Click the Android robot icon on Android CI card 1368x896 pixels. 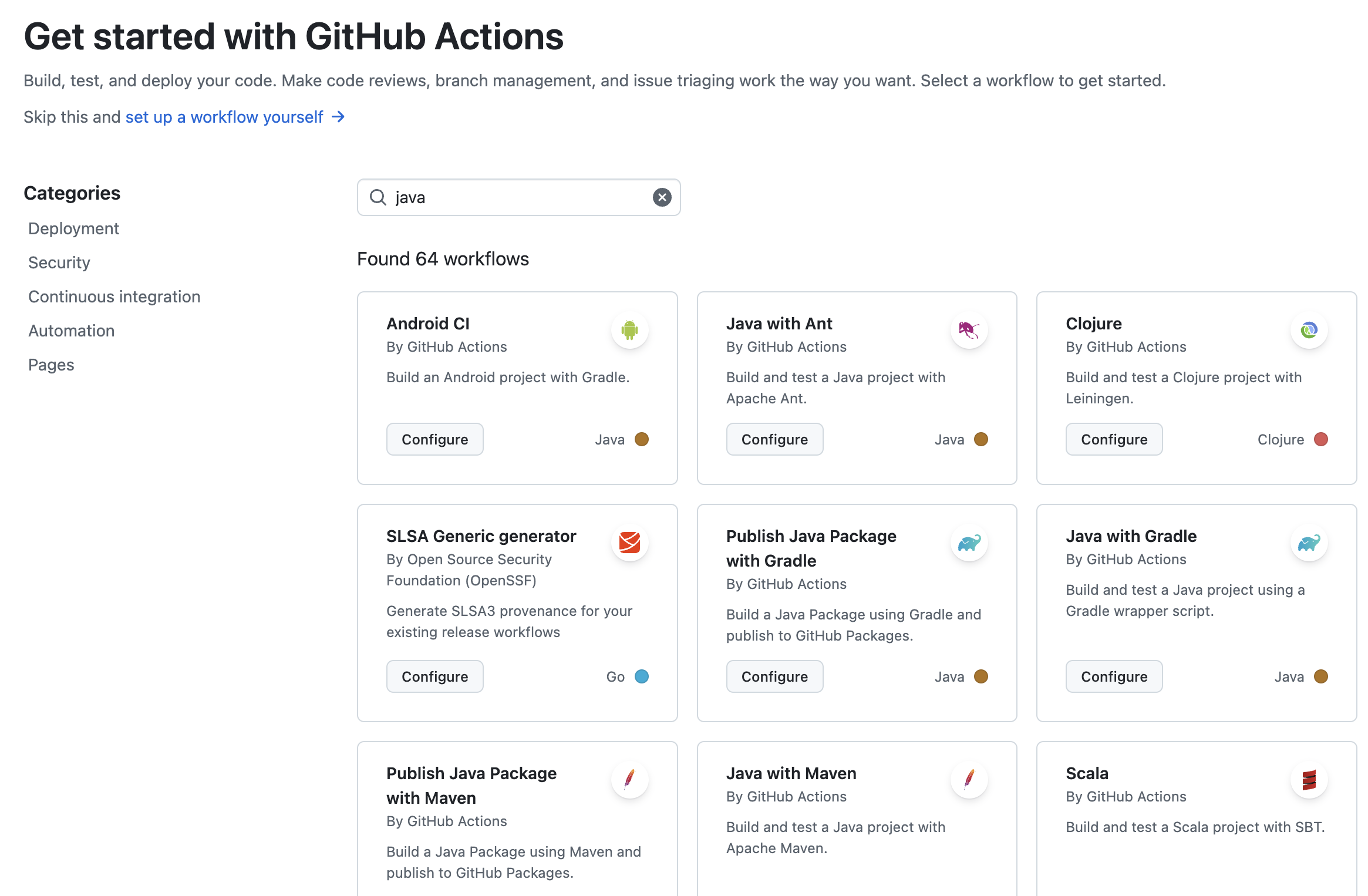click(629, 330)
